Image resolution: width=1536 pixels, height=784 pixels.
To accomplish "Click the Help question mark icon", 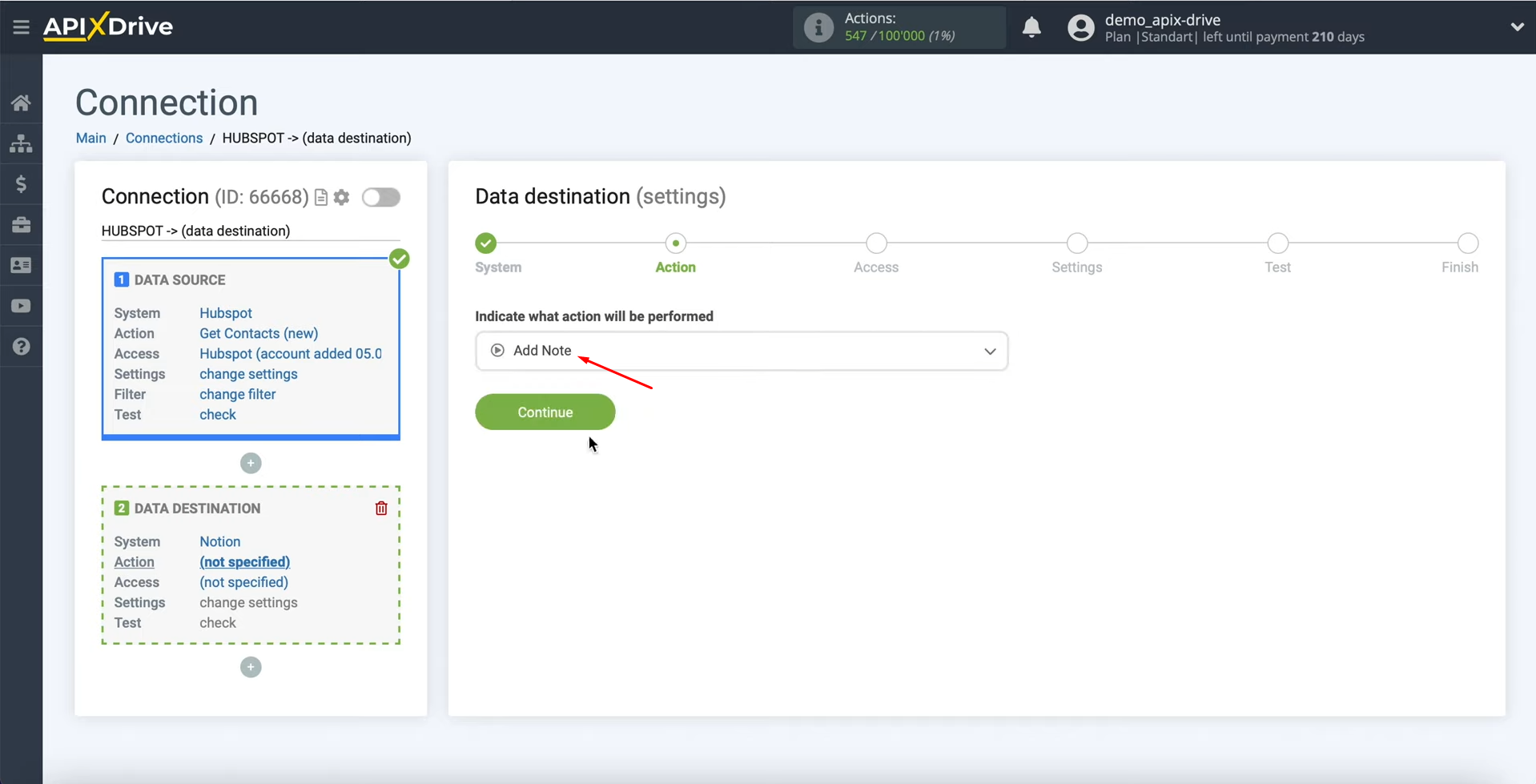I will [21, 346].
